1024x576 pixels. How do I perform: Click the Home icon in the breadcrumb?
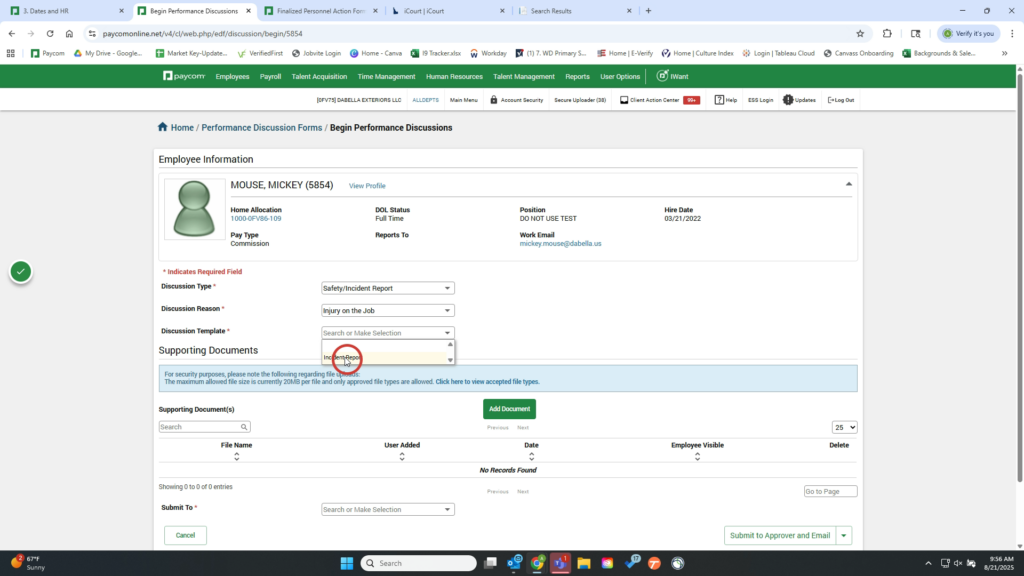[x=163, y=127]
